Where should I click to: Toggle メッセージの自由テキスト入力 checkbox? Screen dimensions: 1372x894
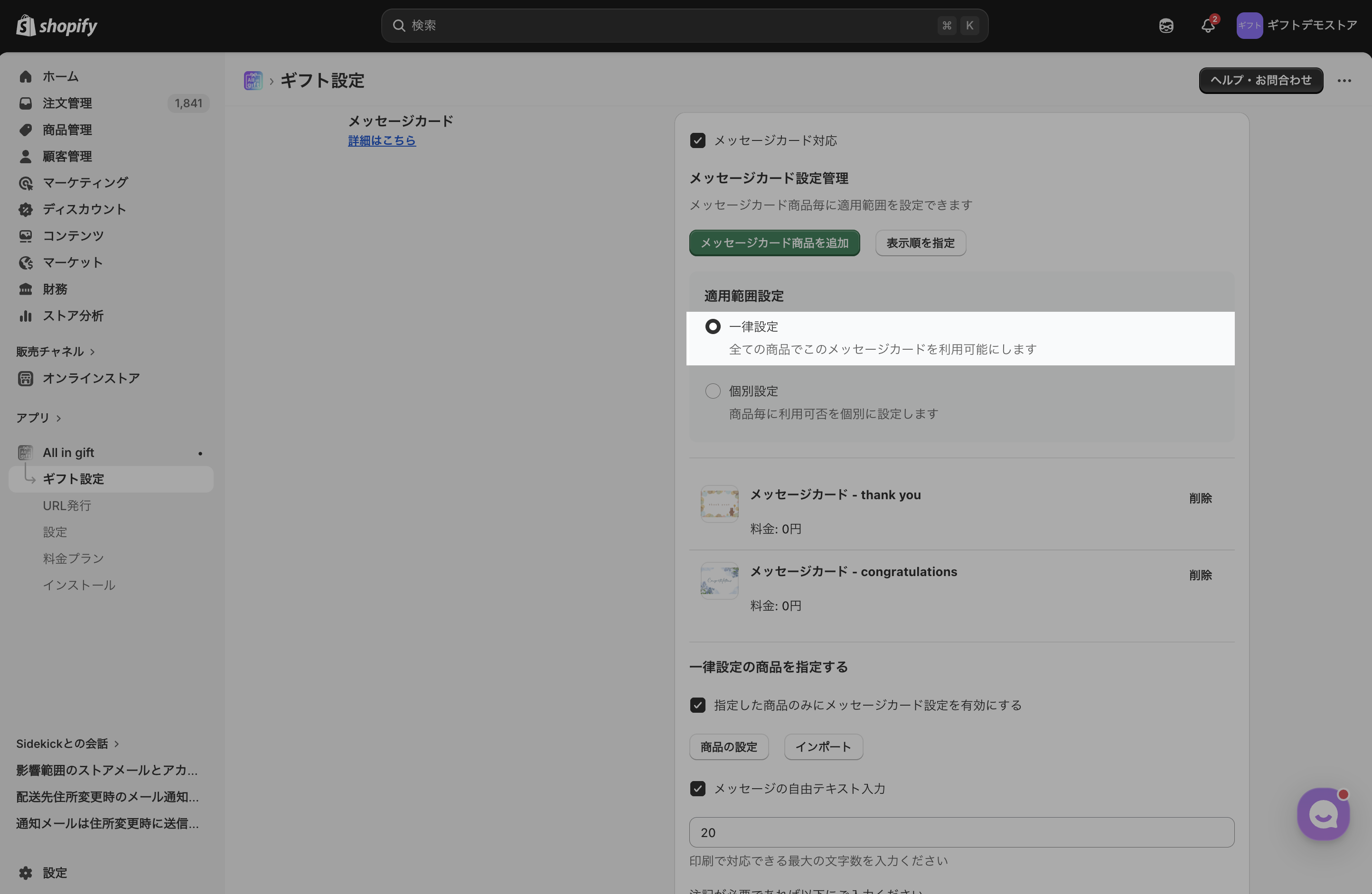(697, 789)
